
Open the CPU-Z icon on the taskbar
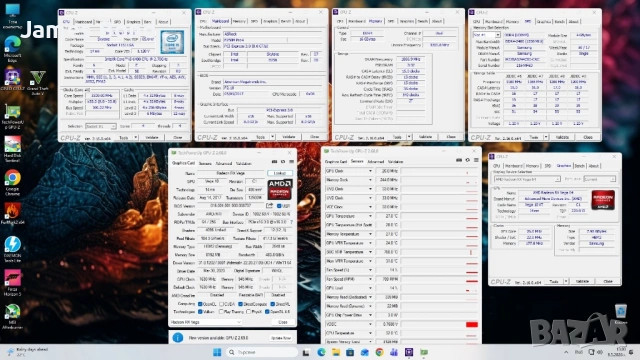click(x=409, y=352)
